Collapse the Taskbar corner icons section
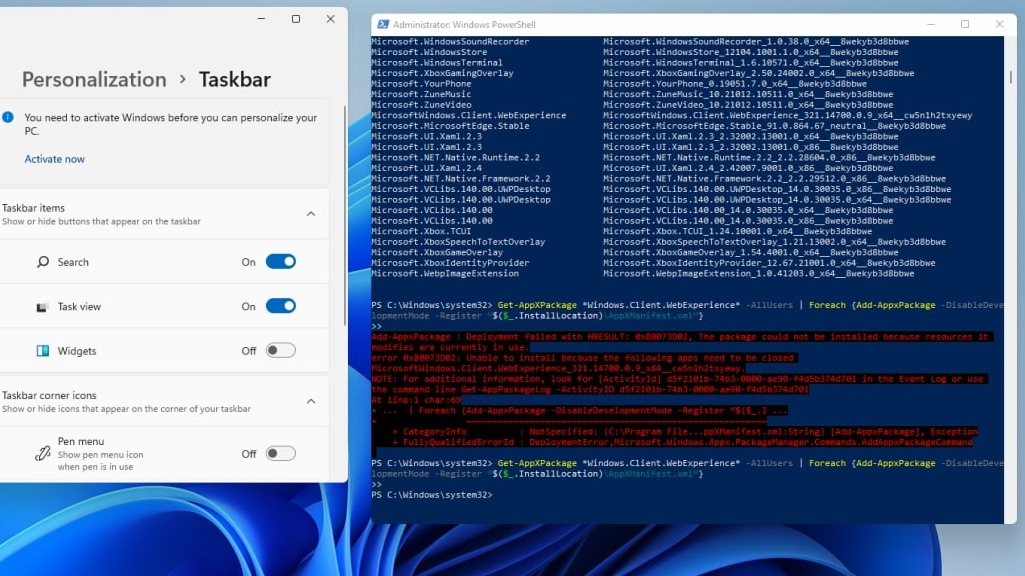Screen dimensions: 1025x576 (311, 401)
